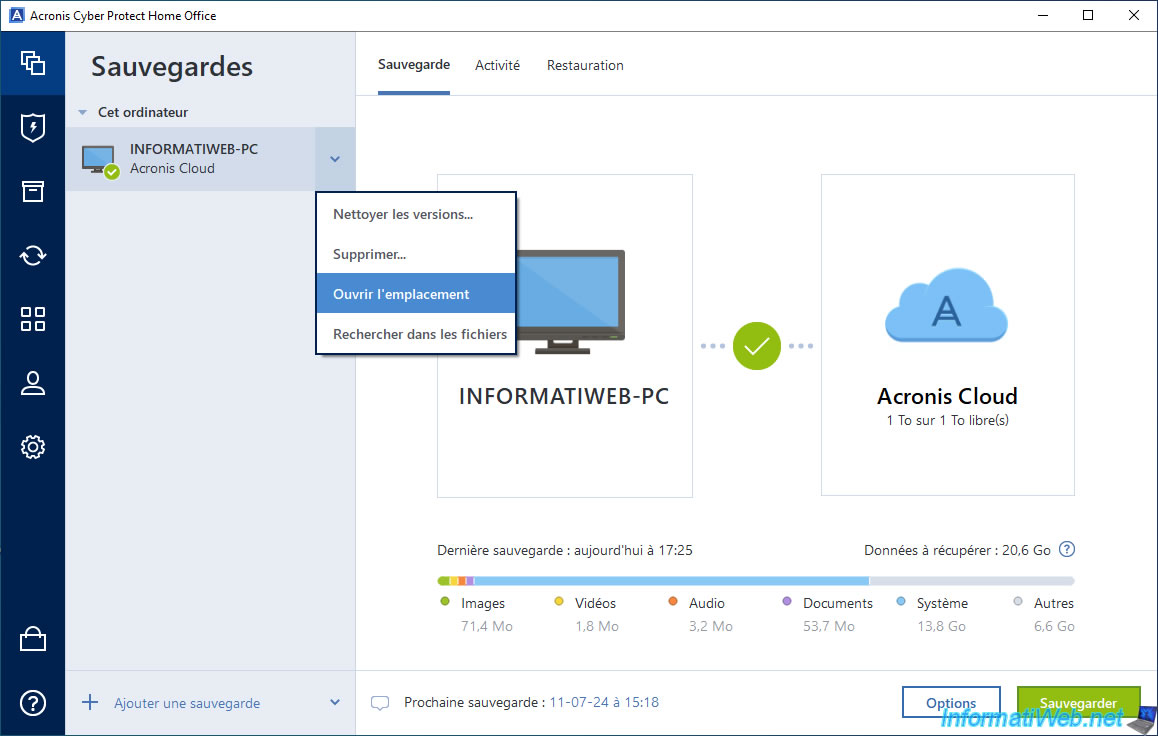
Task: Open the Protection shield sidebar icon
Action: click(x=32, y=128)
